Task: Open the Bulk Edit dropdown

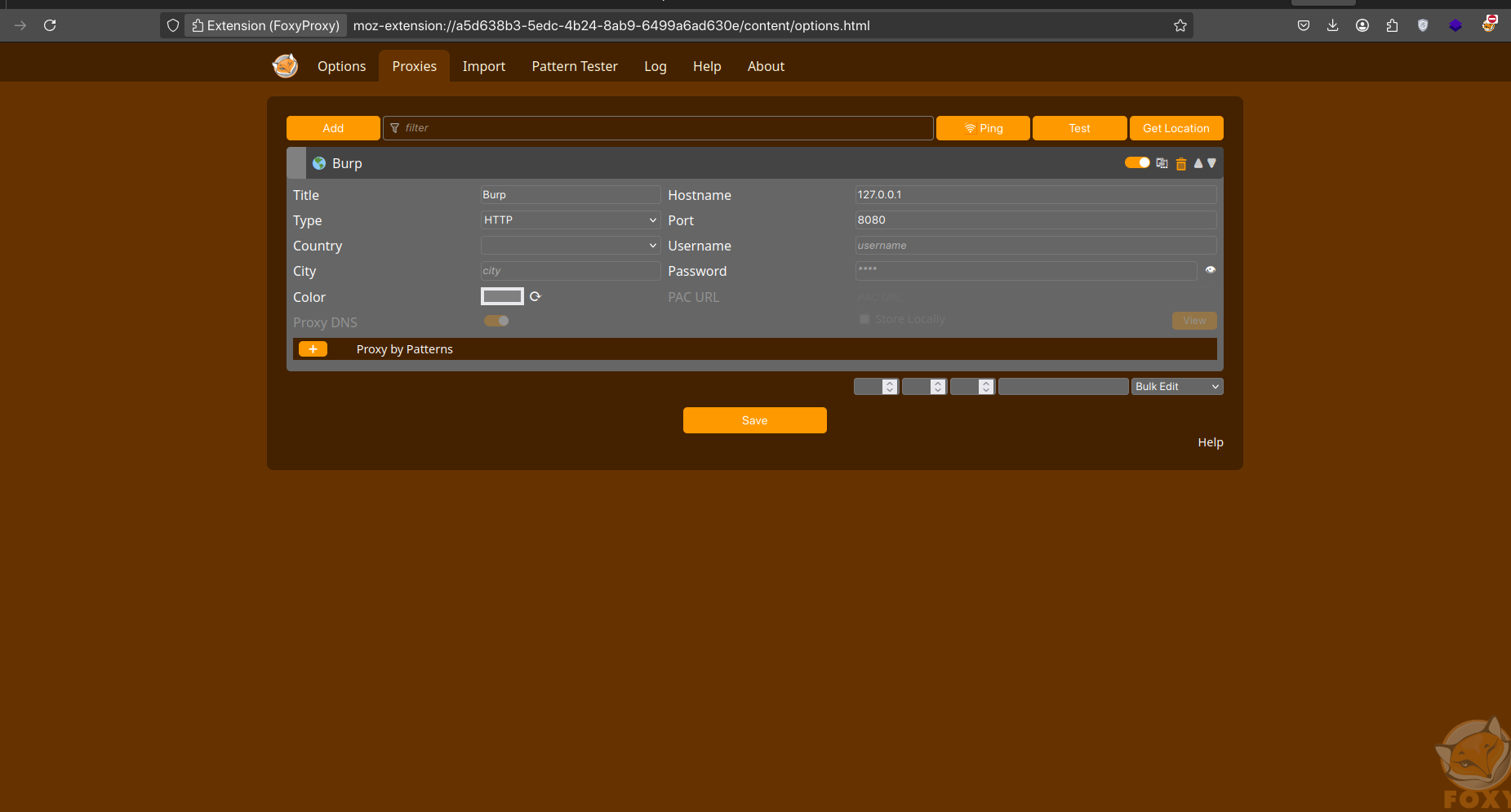Action: (x=1176, y=387)
